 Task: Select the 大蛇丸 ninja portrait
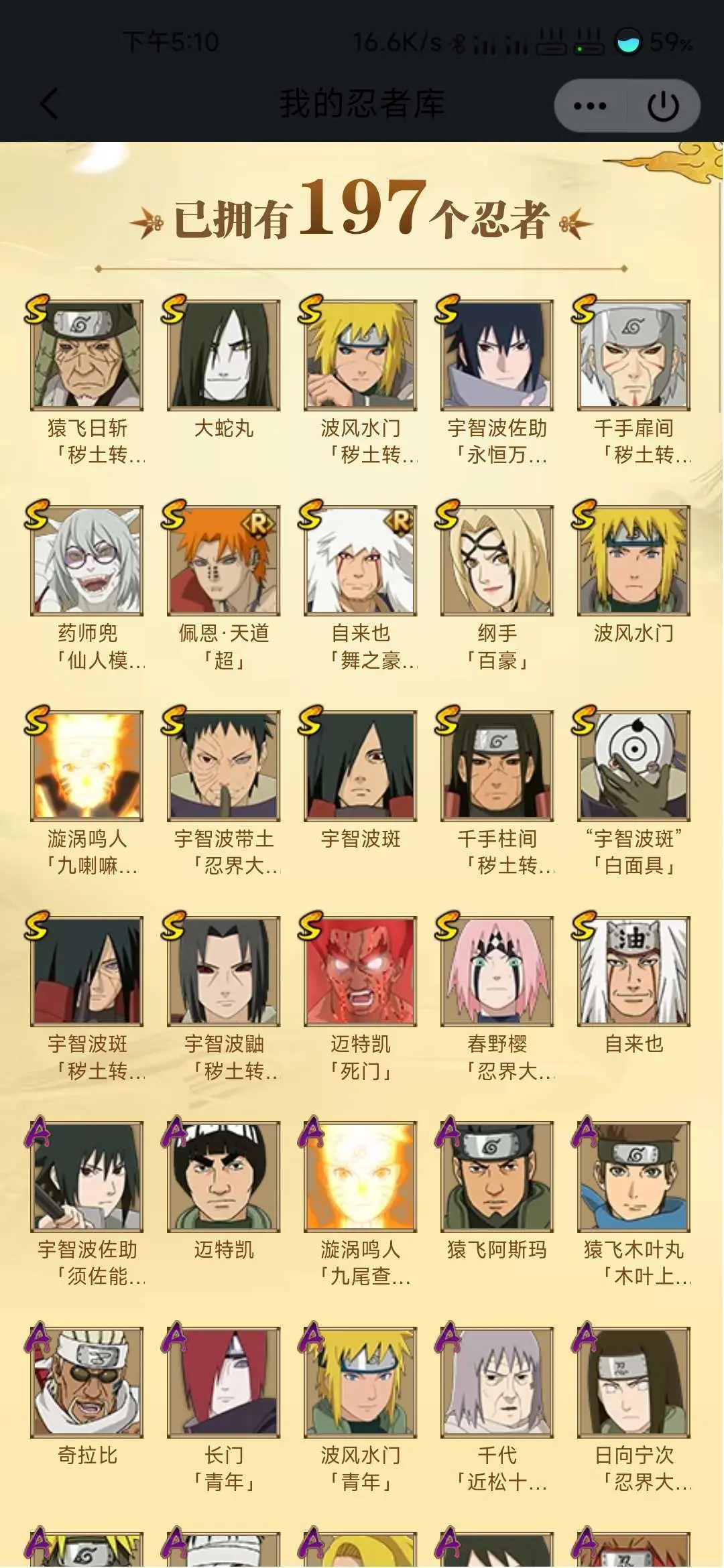point(224,355)
